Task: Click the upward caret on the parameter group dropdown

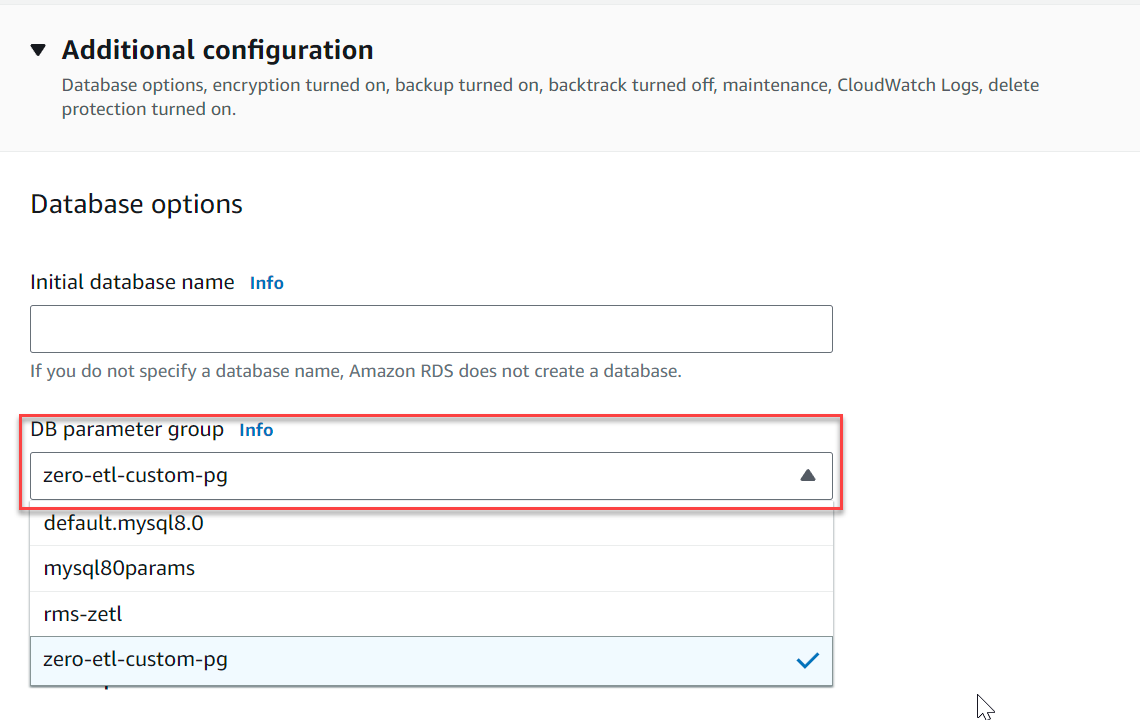Action: [x=808, y=475]
